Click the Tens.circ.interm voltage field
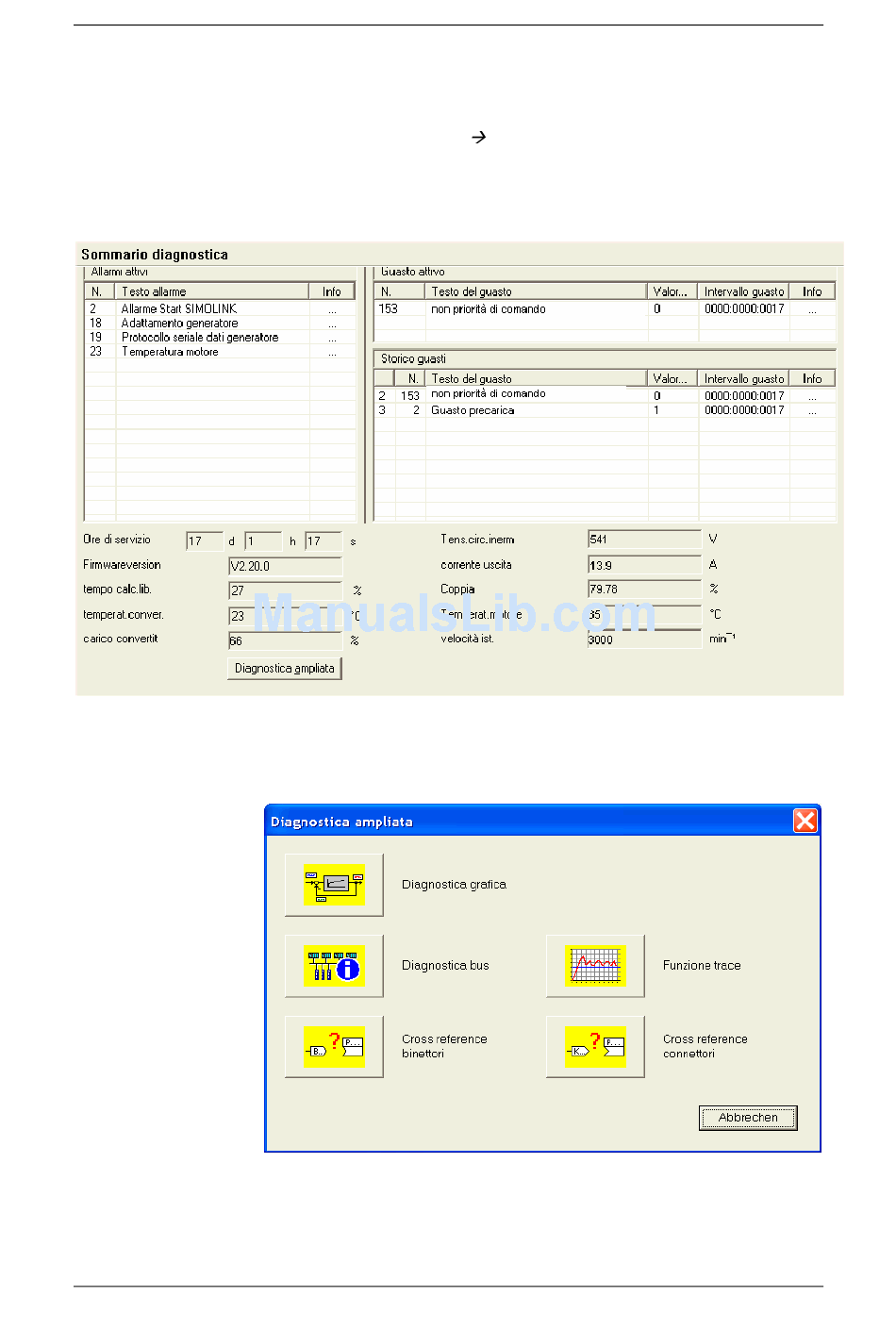Viewport: 896px width, 1329px height. pos(644,540)
